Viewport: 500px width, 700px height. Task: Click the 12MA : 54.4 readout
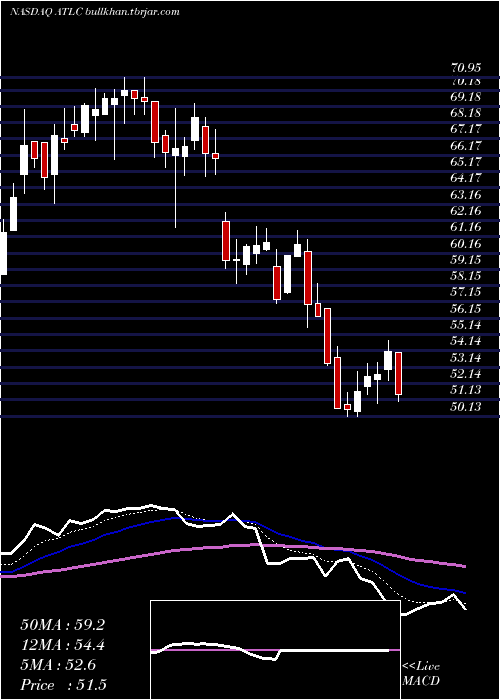[63, 645]
